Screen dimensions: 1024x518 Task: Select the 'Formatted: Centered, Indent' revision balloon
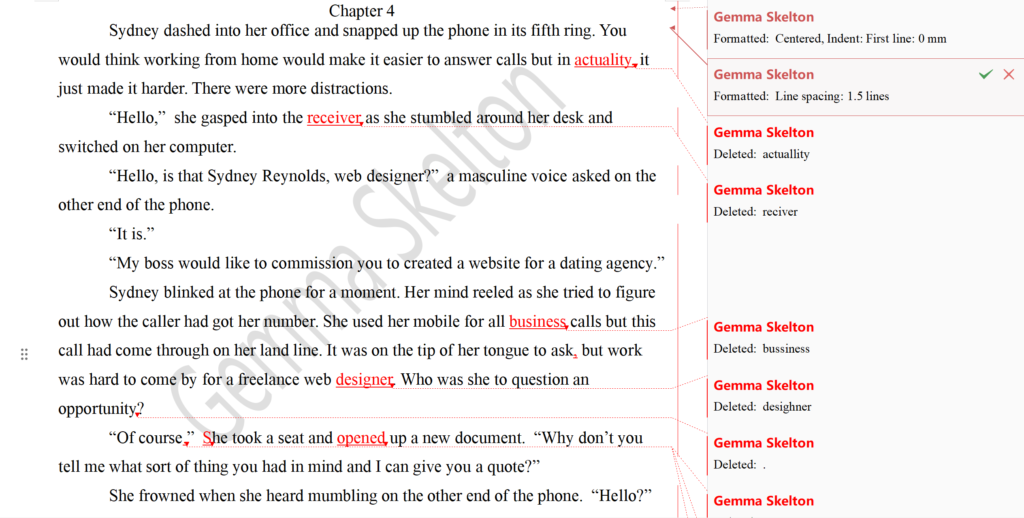(x=865, y=27)
